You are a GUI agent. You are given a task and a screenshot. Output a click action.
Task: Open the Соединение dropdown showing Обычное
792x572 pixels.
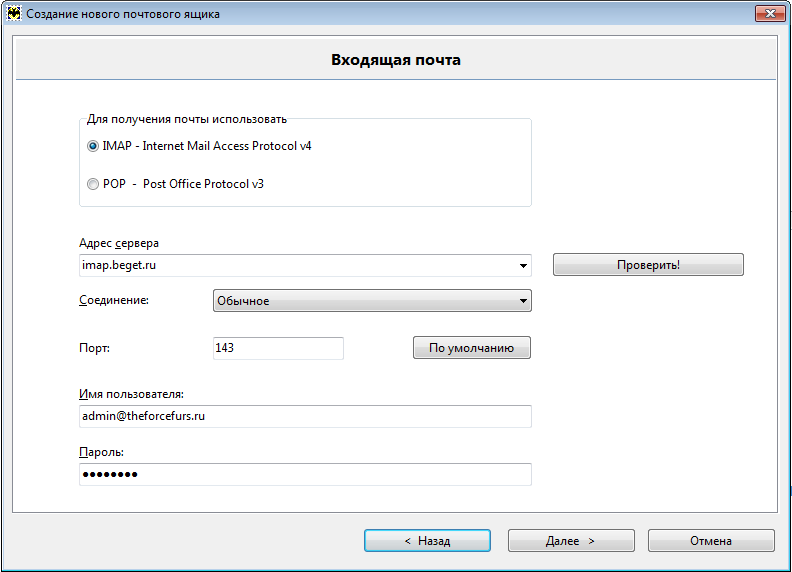tap(372, 301)
